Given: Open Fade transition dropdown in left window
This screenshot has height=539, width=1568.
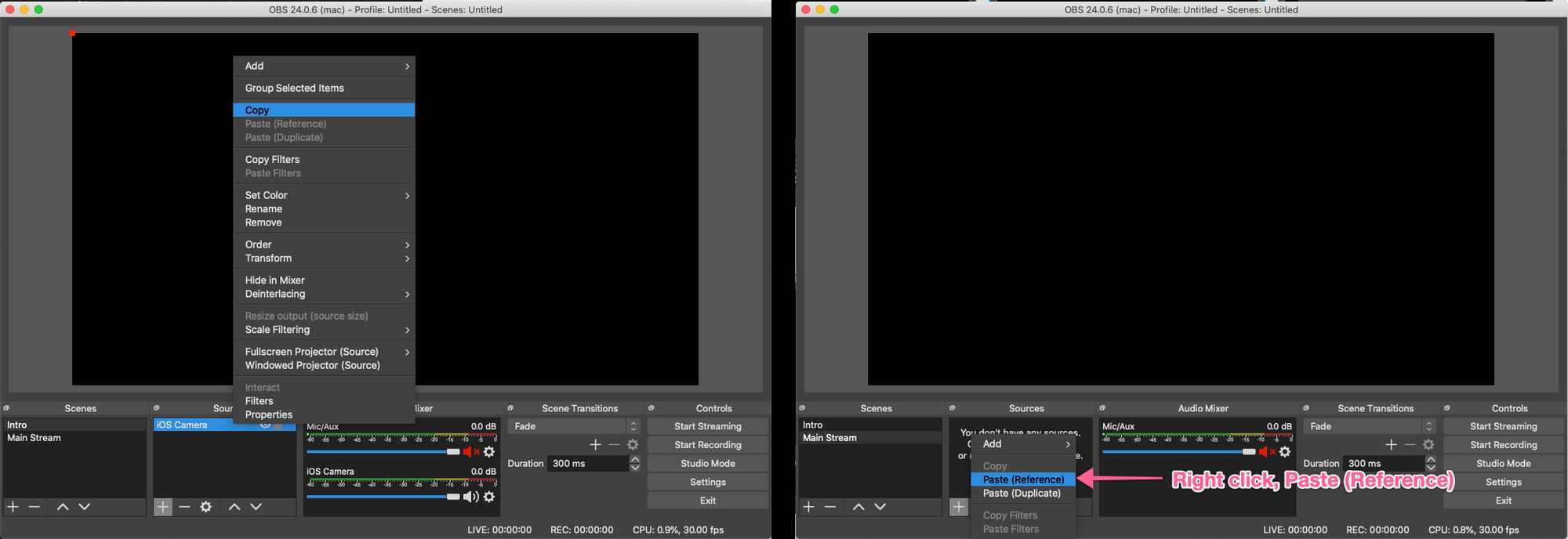Looking at the screenshot, I should click(x=573, y=426).
